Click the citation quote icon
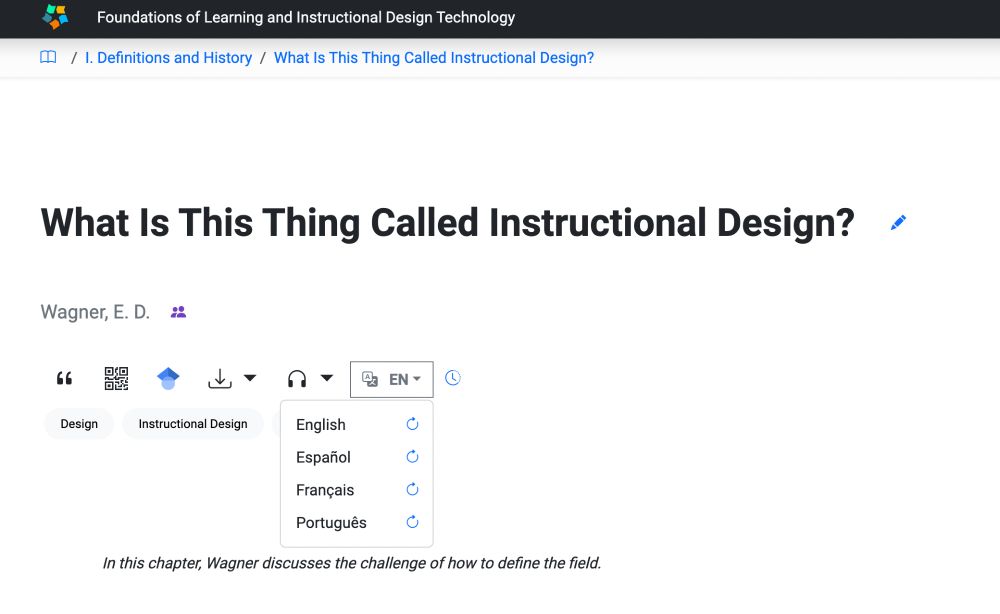1000x614 pixels. coord(64,379)
